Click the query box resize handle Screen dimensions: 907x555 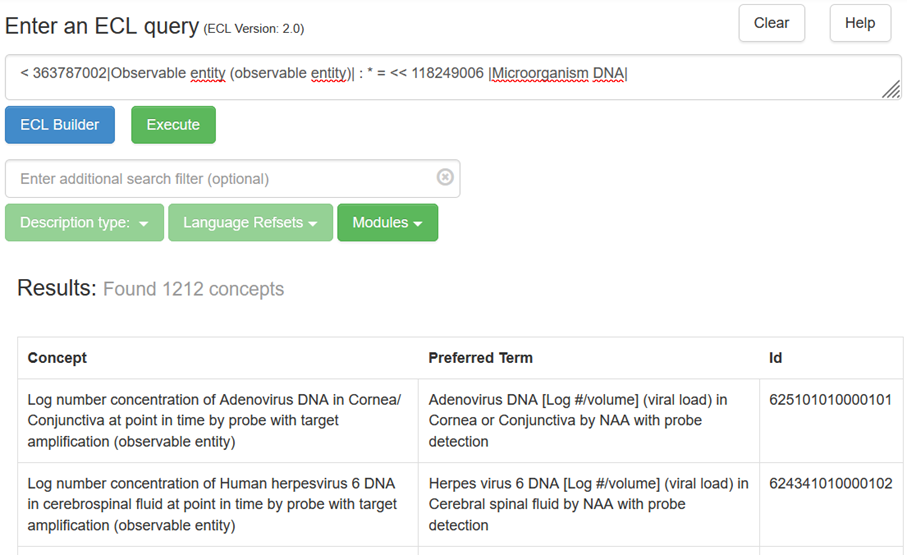[x=890, y=90]
